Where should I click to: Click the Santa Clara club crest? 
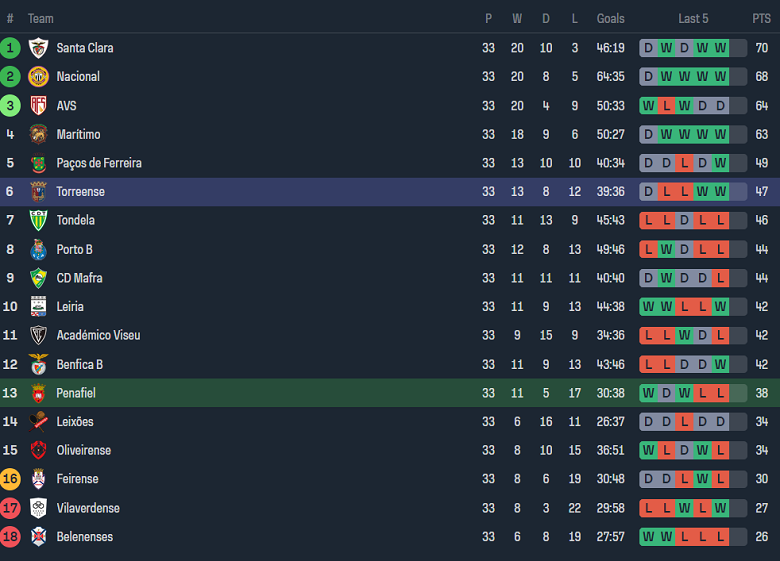tap(38, 48)
